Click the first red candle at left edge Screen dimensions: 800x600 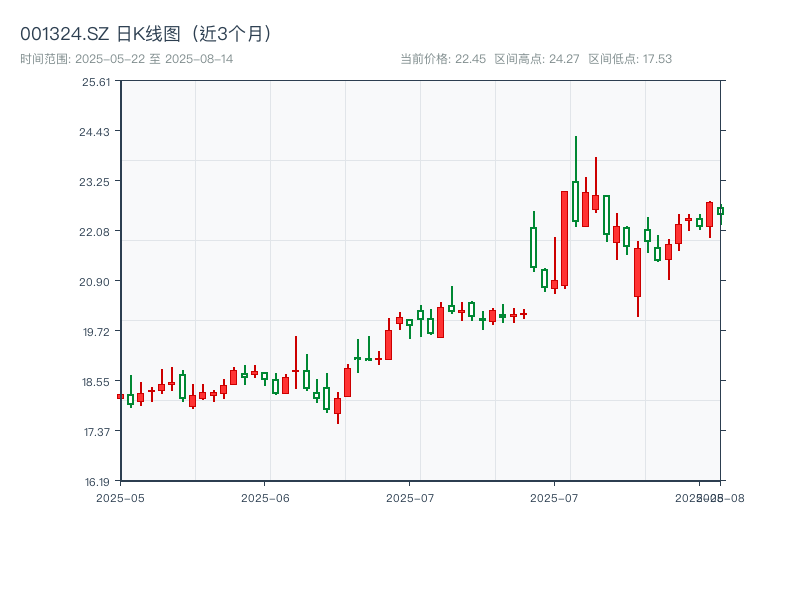pos(120,397)
